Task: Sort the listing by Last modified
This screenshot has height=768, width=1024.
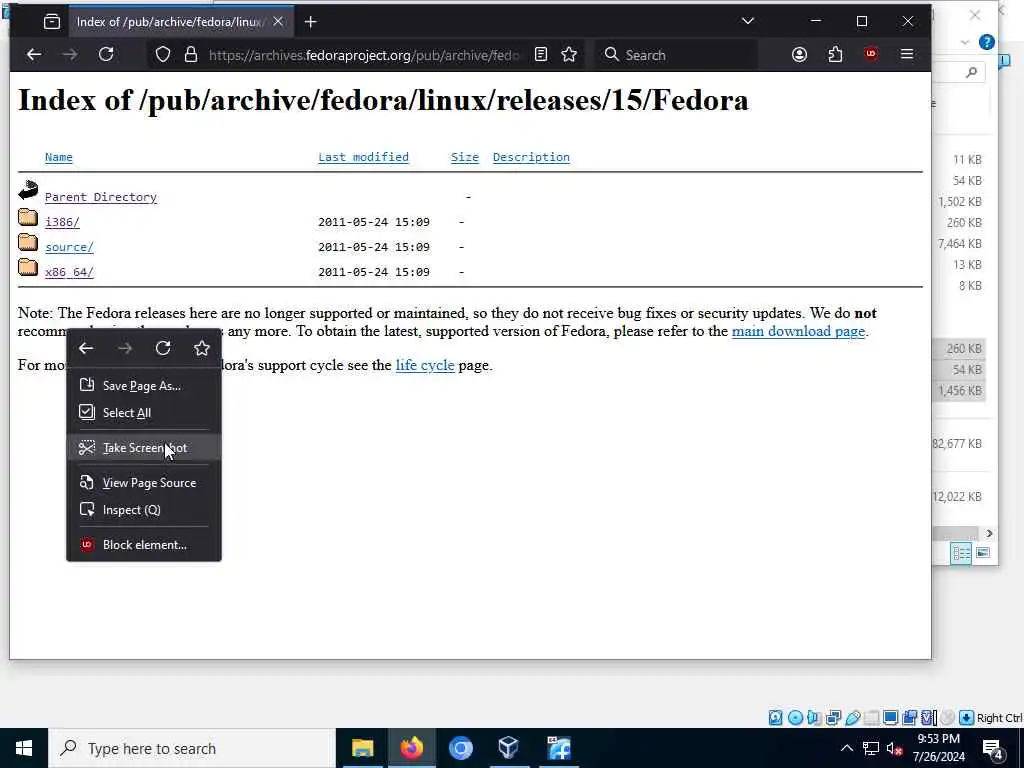Action: pos(363,157)
